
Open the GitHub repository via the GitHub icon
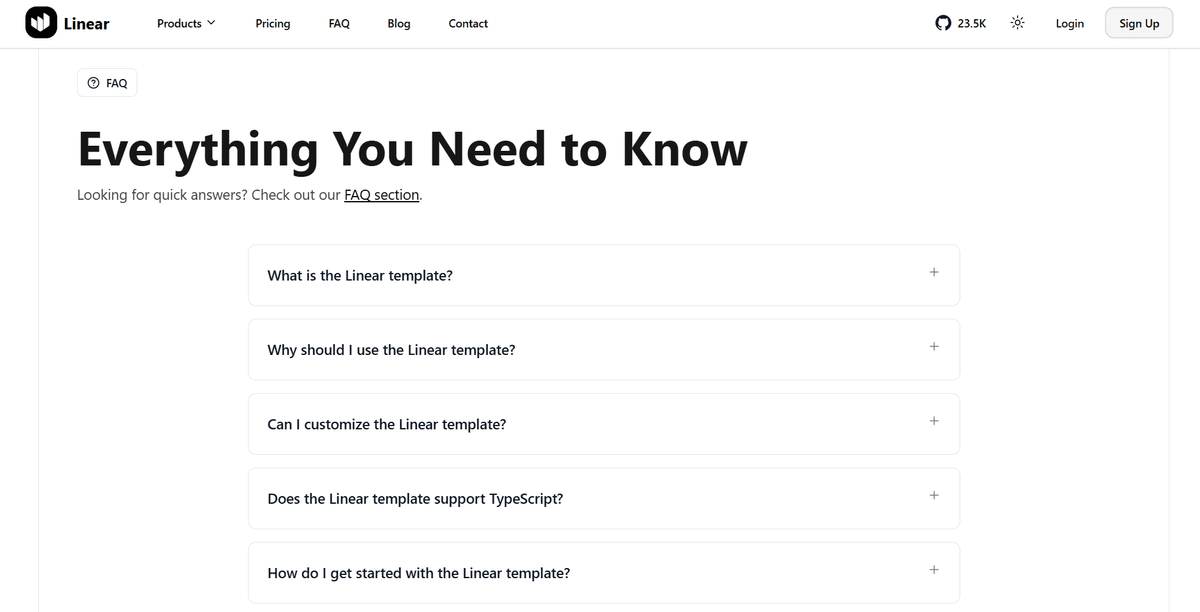pyautogui.click(x=941, y=22)
